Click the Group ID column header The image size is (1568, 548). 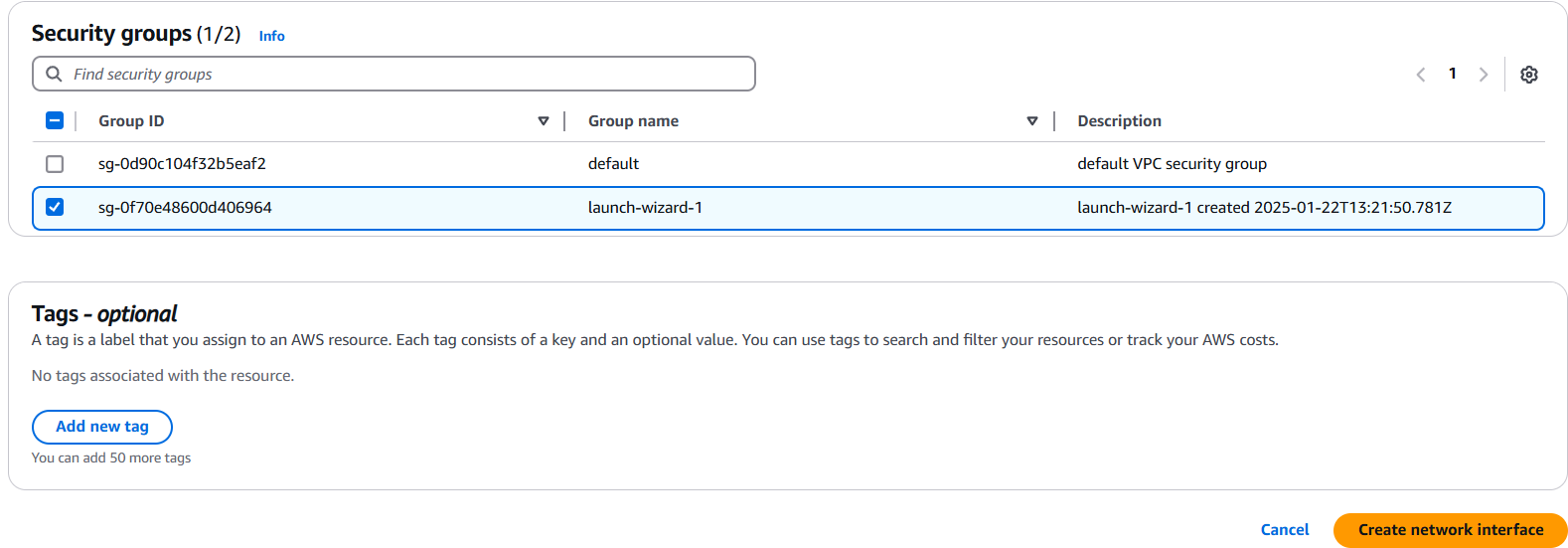coord(131,121)
